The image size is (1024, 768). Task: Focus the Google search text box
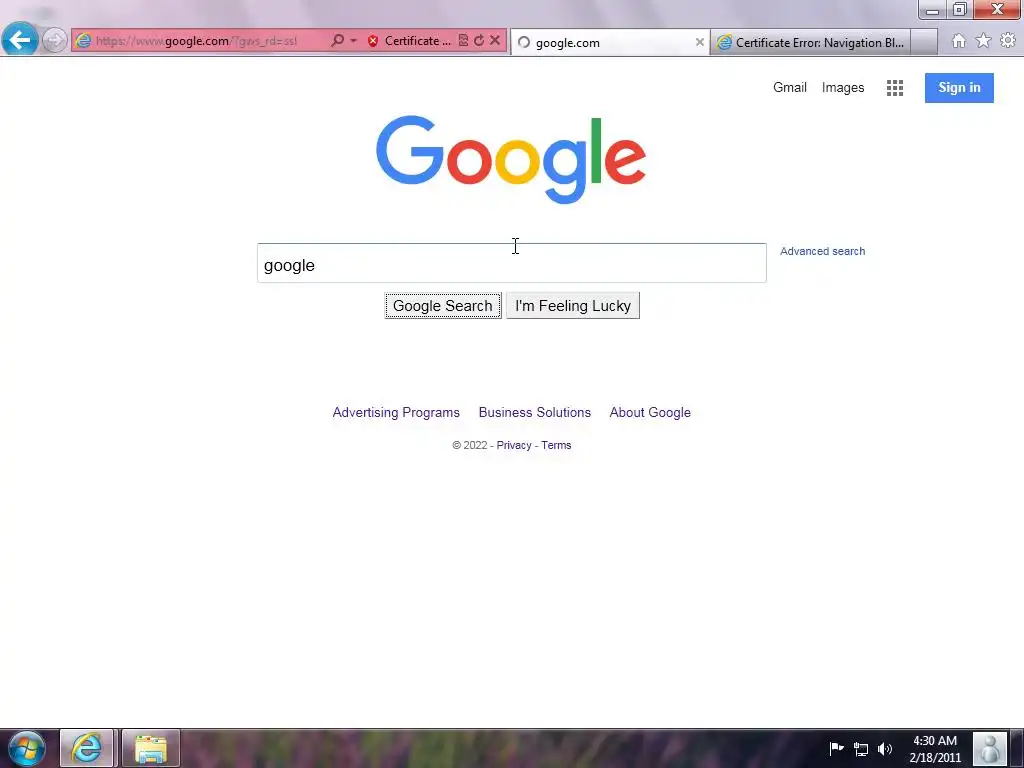(x=511, y=263)
